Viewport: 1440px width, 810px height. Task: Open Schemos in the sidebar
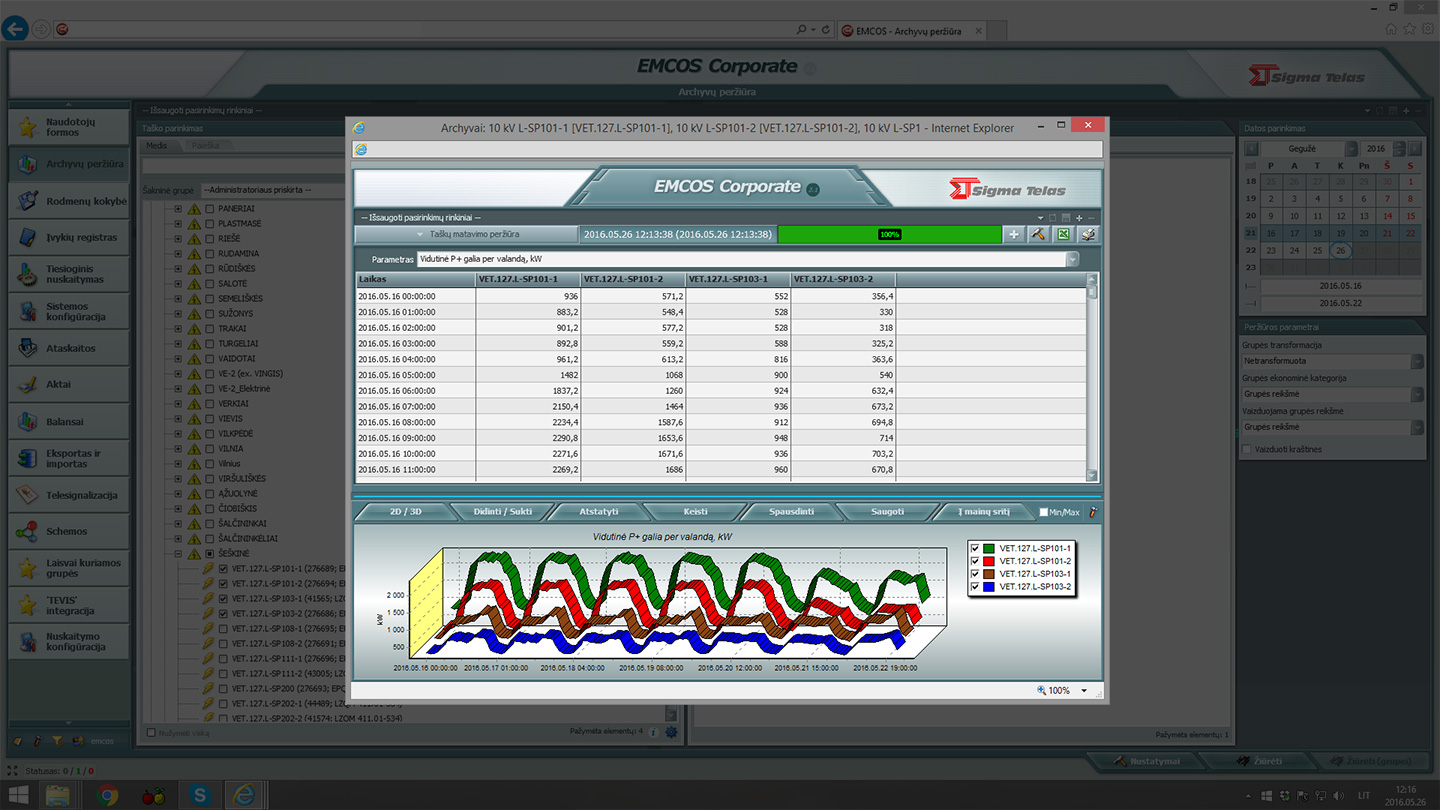tap(69, 532)
